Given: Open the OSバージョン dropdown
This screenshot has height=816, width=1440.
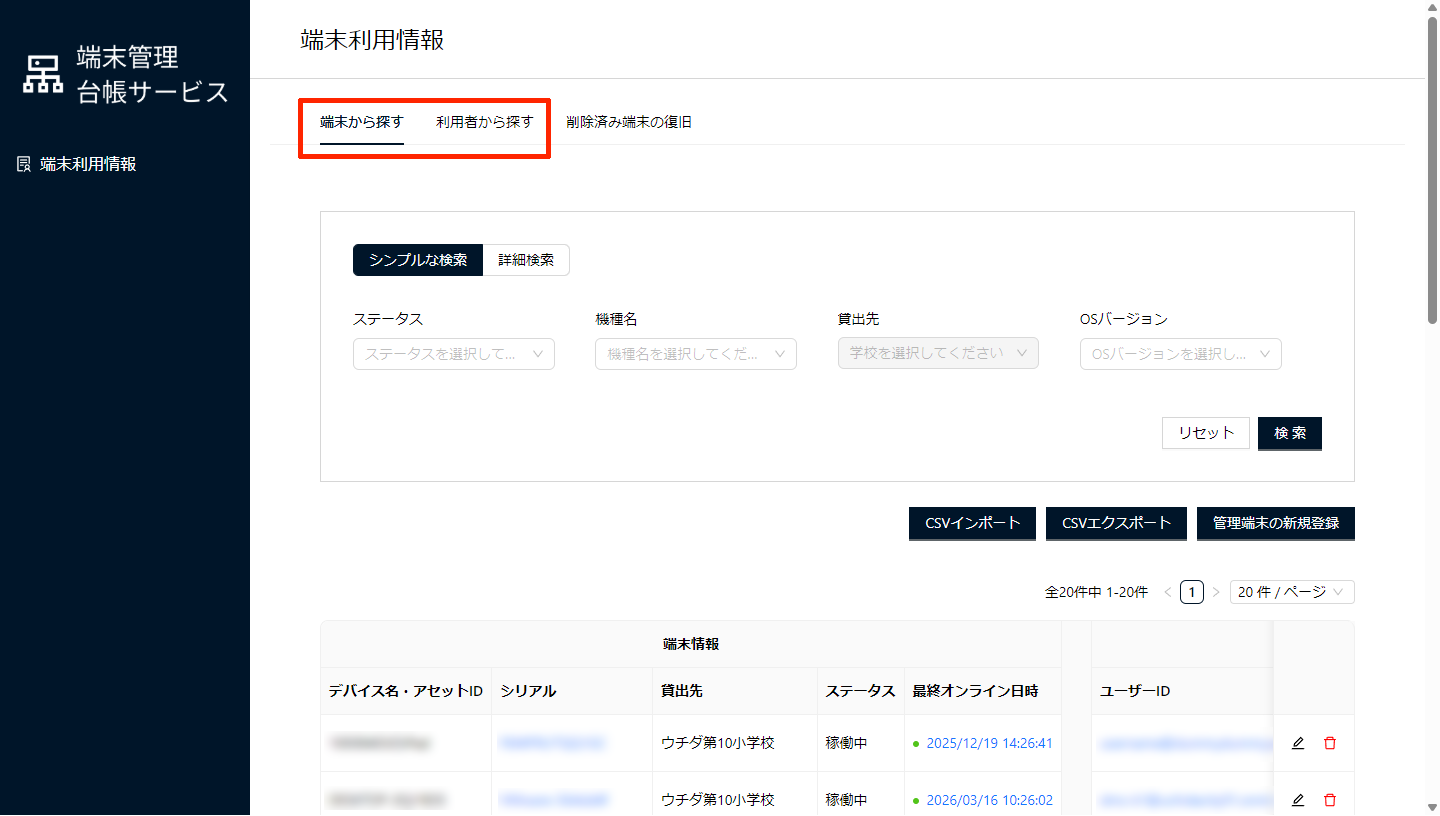Looking at the screenshot, I should tap(1180, 354).
